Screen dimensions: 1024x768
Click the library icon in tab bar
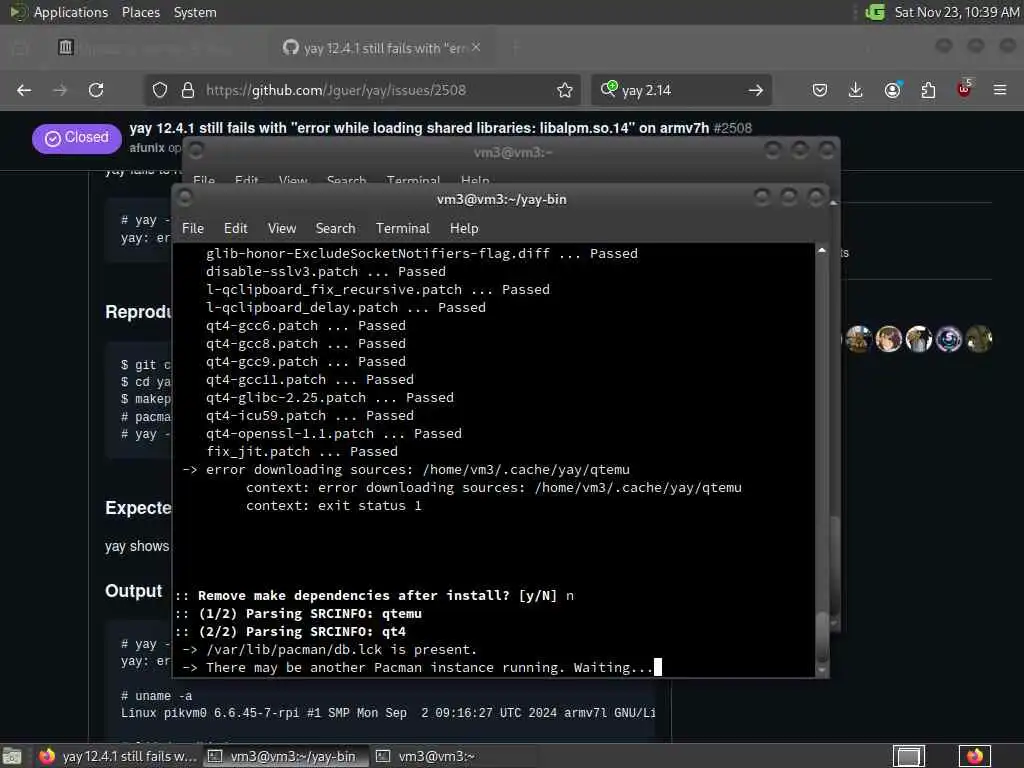pos(65,47)
